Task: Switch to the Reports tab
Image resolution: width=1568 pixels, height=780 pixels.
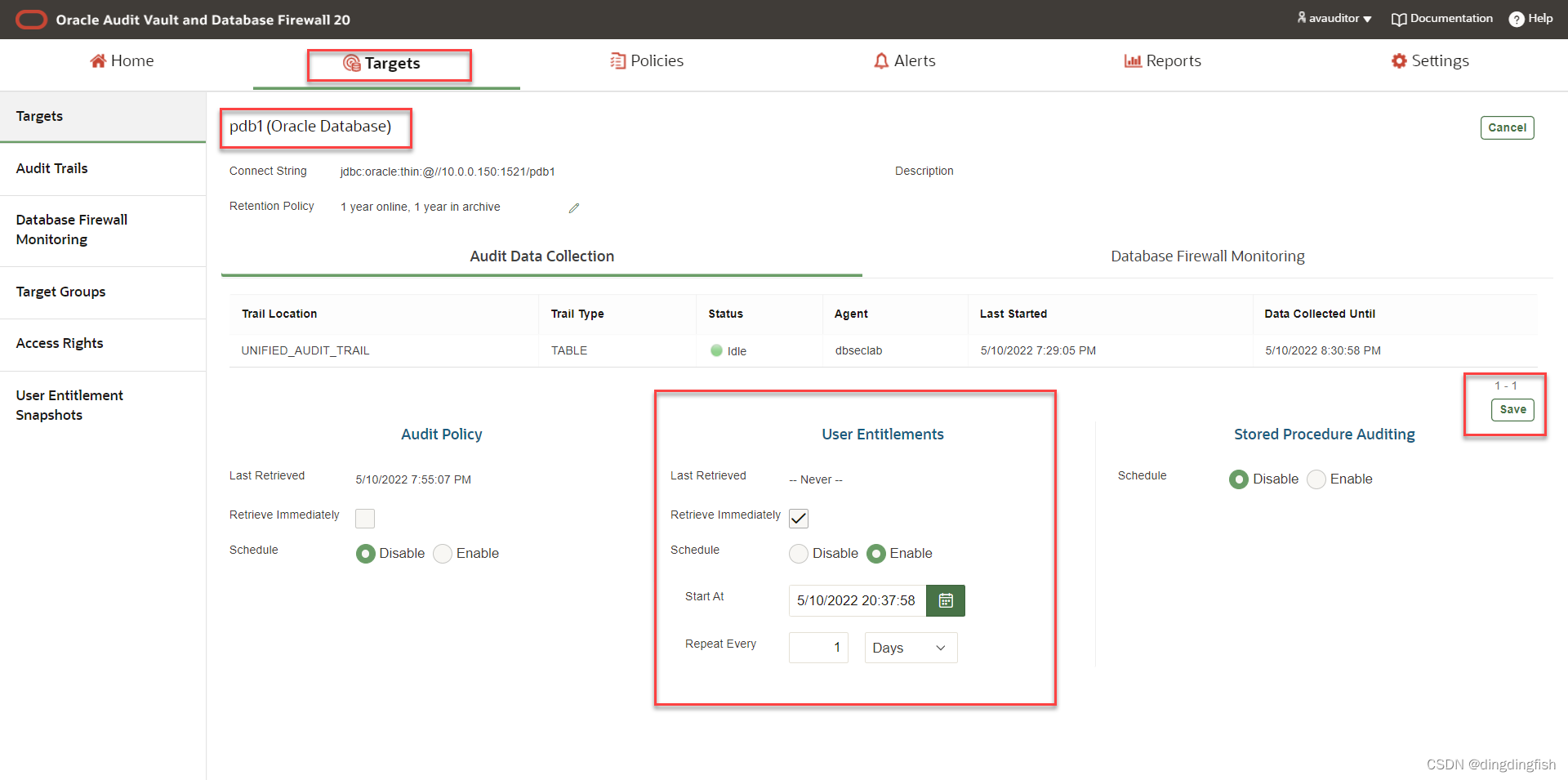Action: (x=1163, y=61)
